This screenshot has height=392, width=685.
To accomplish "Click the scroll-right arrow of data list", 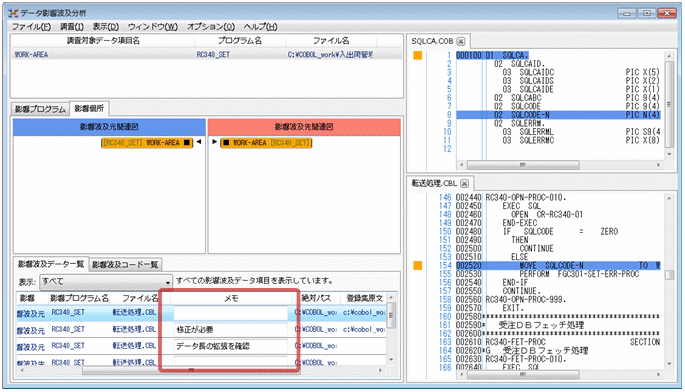I will (381, 370).
